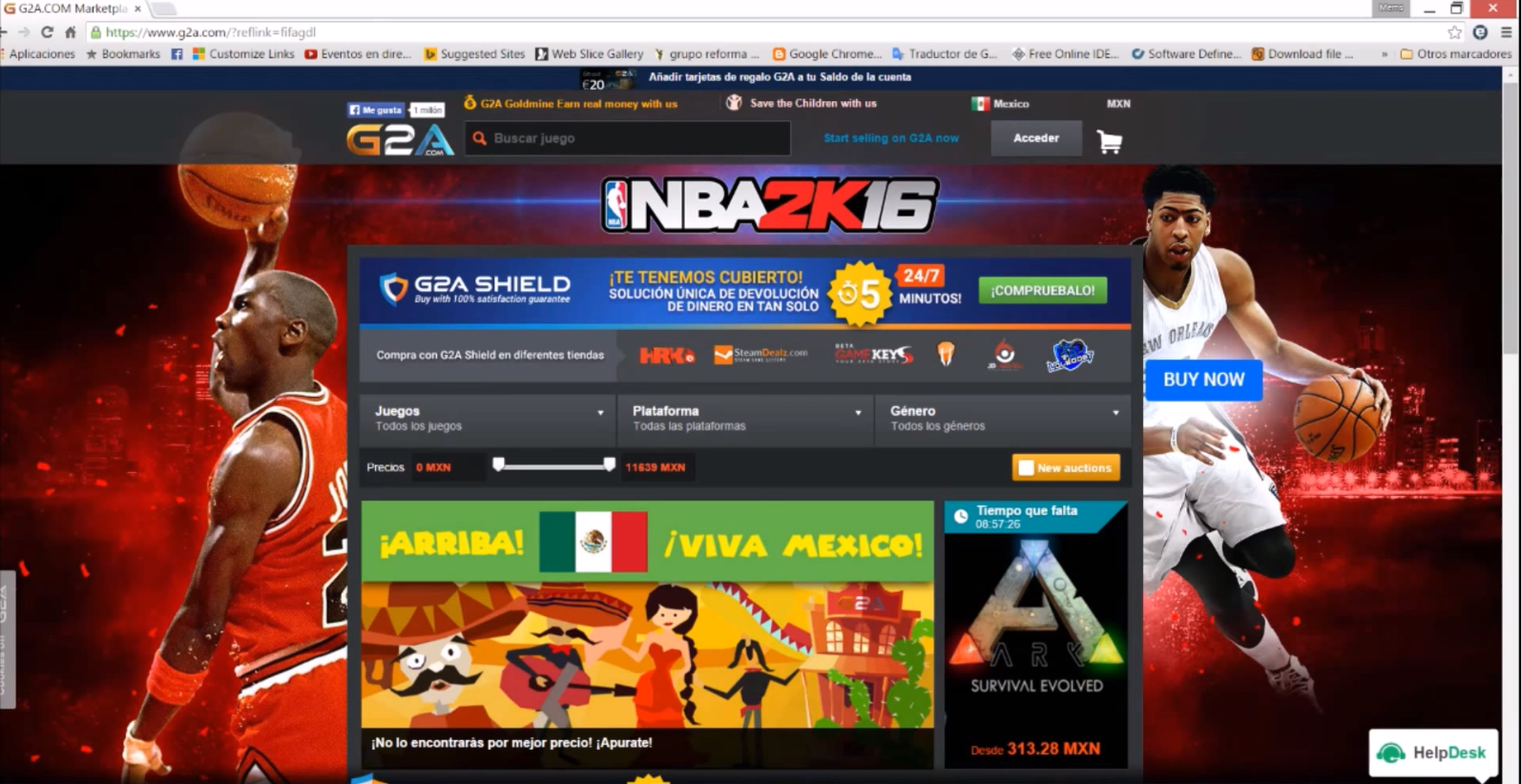Open the Google Chrome... bookmark
Screen dimensions: 1521x784
(827, 54)
